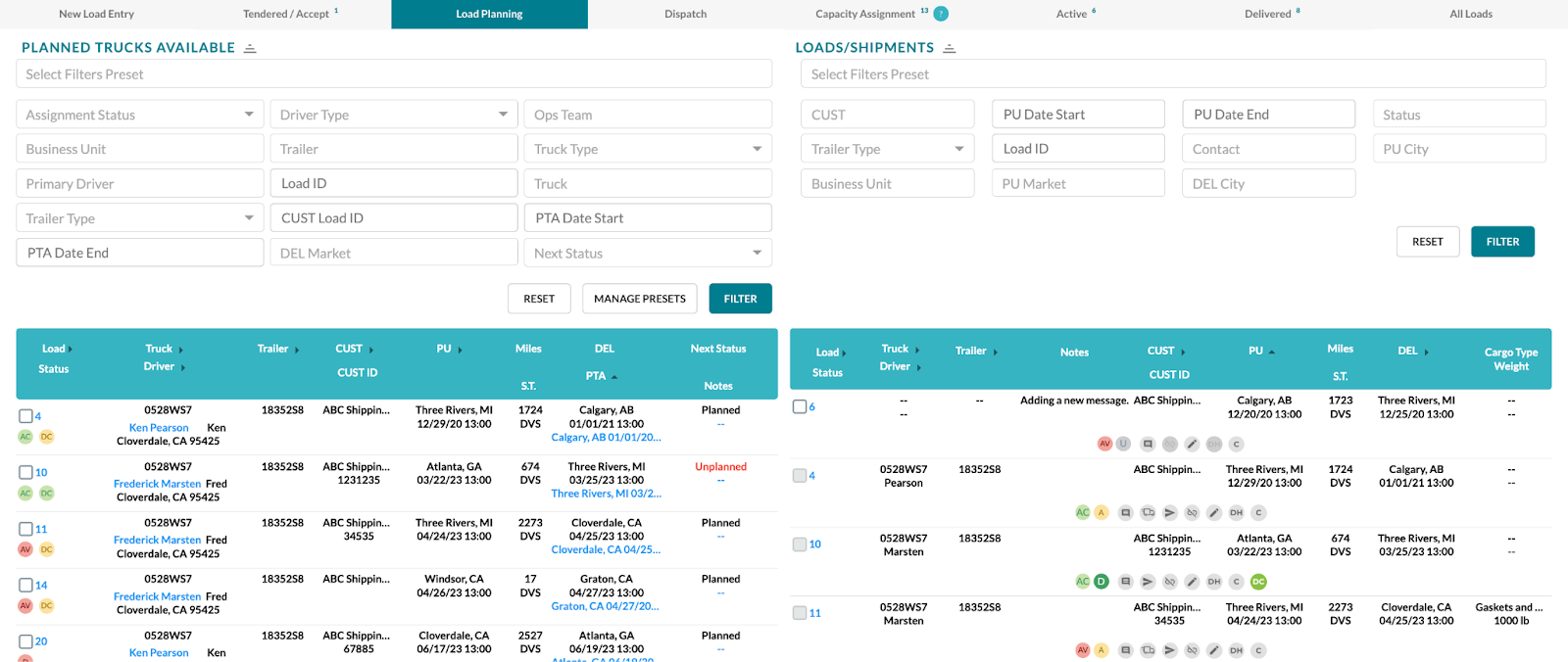Click the AC badge under planned trucks load 4
This screenshot has height=662, width=1568.
click(x=25, y=437)
